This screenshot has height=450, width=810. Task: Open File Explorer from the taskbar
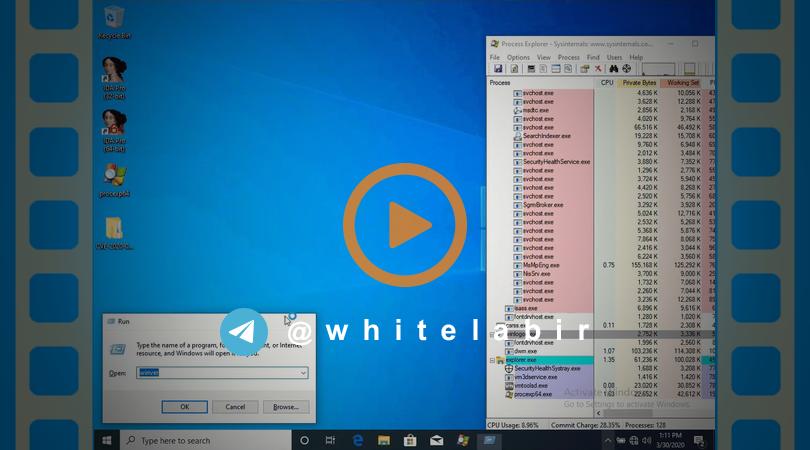tap(384, 440)
